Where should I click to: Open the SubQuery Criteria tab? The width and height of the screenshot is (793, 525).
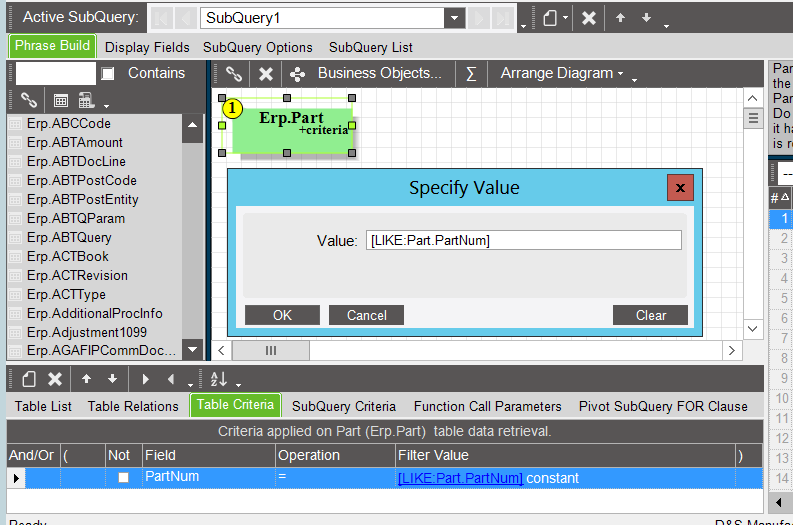pyautogui.click(x=344, y=406)
